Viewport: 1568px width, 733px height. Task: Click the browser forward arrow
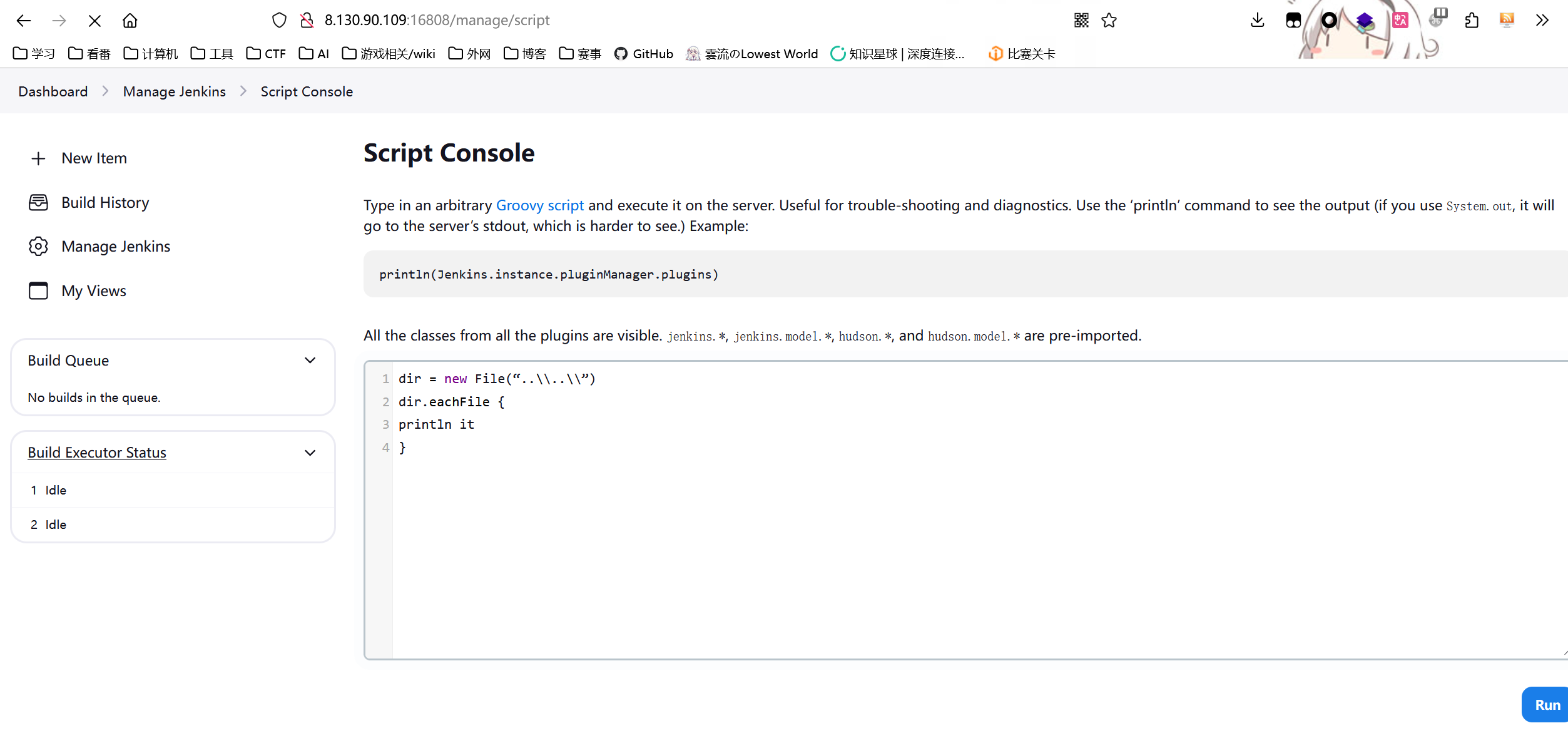(x=59, y=21)
